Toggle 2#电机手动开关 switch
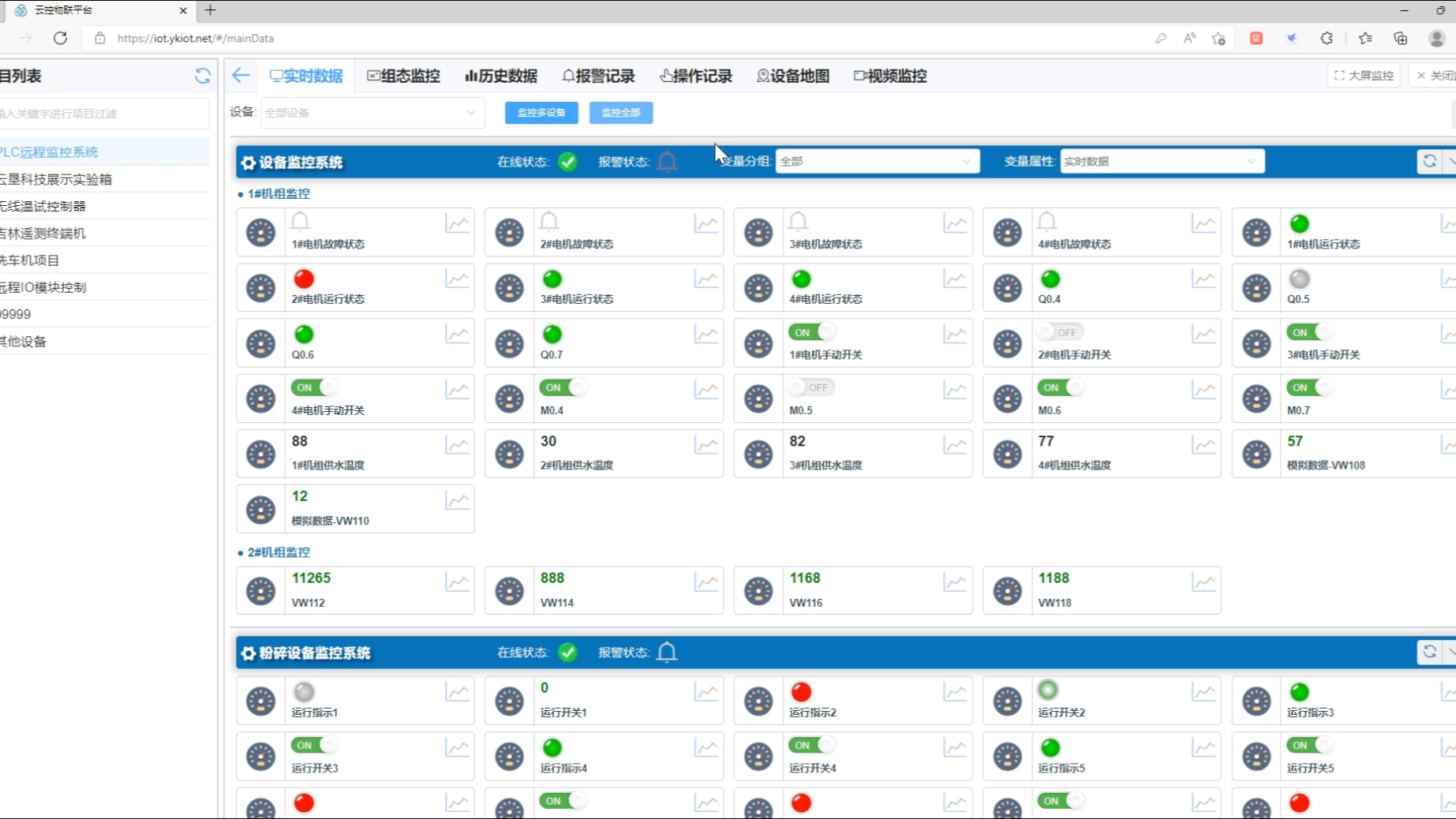This screenshot has width=1456, height=819. 1061,332
